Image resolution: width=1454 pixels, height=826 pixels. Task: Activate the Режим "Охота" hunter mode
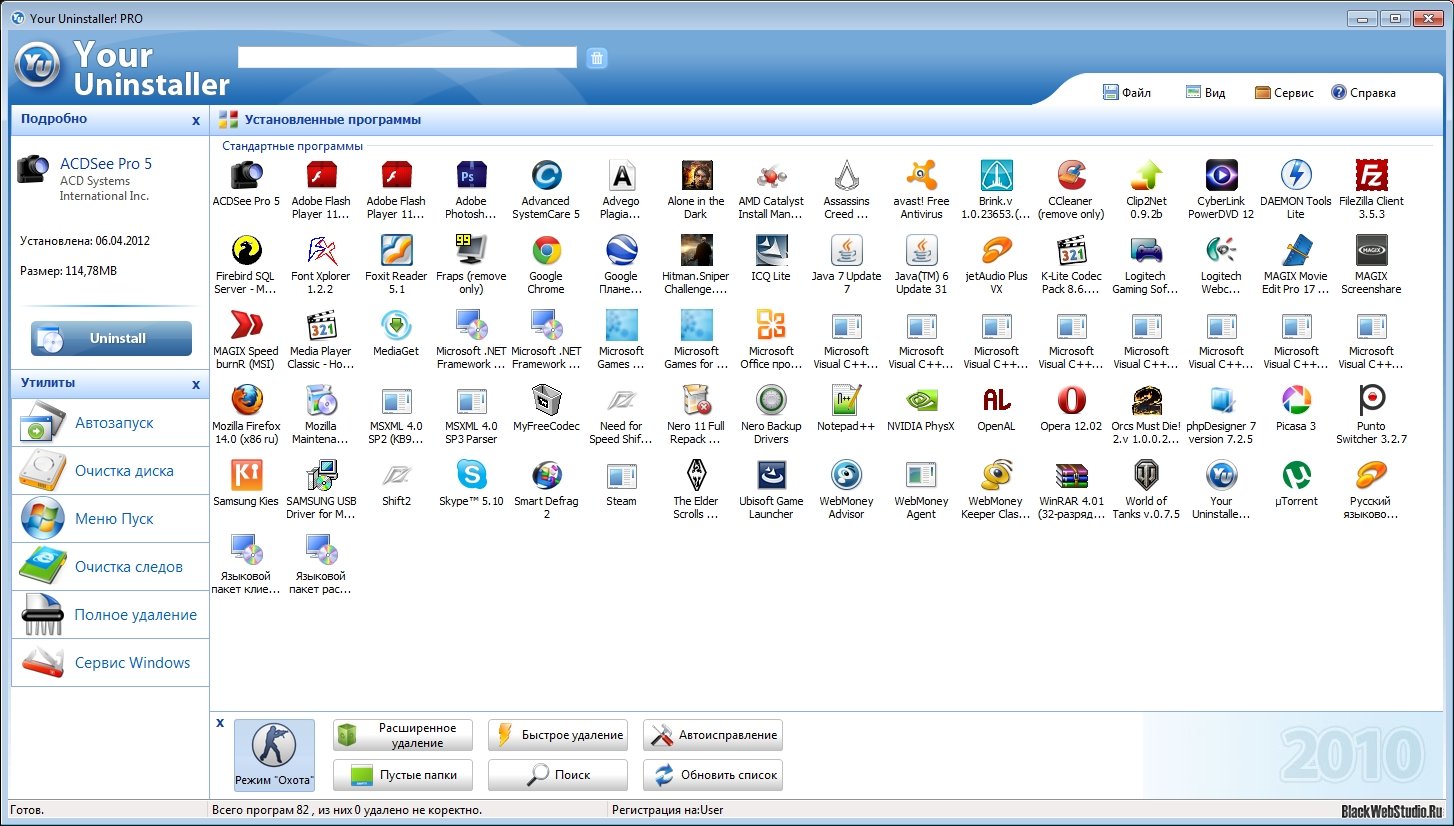[x=274, y=755]
